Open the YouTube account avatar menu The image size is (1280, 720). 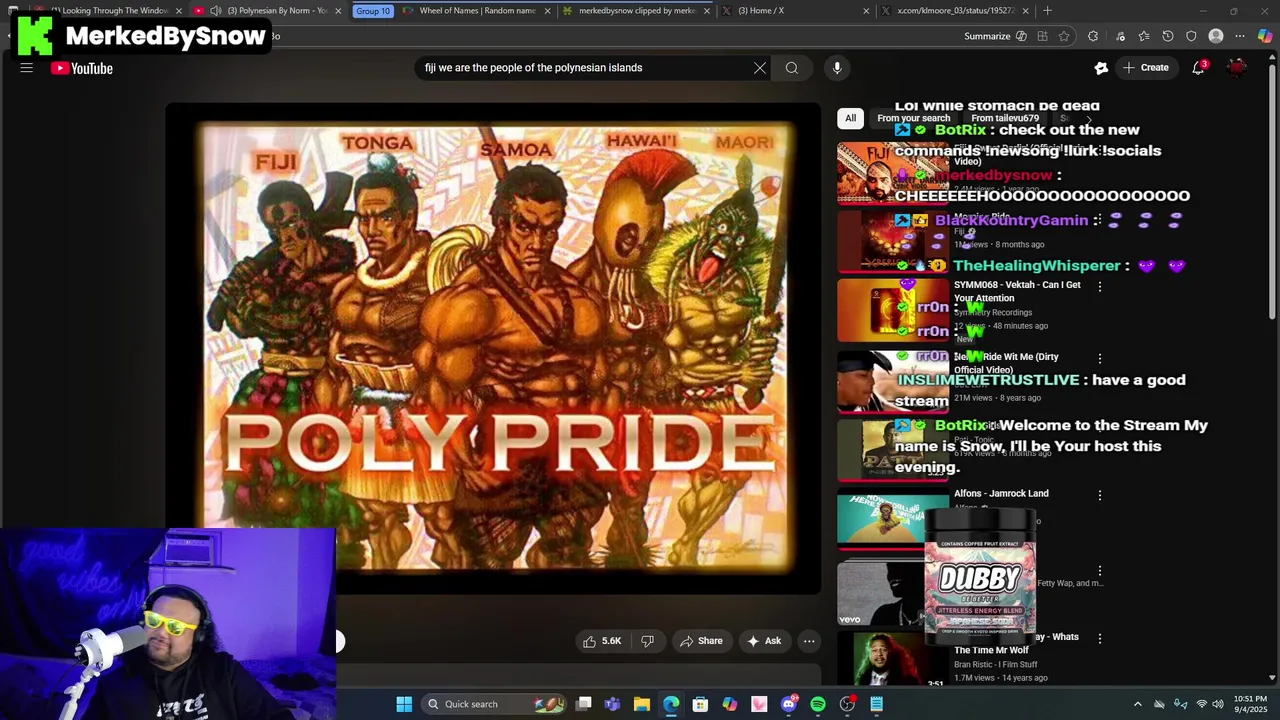[x=1238, y=68]
